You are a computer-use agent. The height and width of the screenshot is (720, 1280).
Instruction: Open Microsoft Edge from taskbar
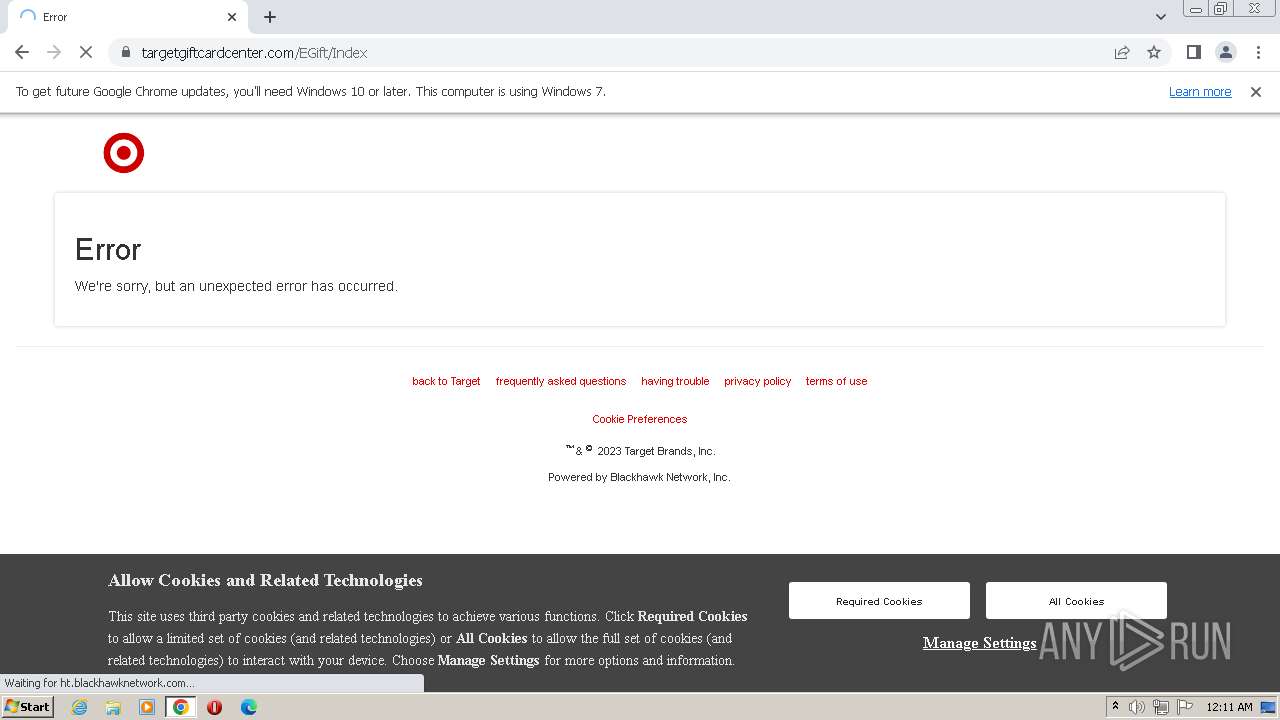point(248,707)
